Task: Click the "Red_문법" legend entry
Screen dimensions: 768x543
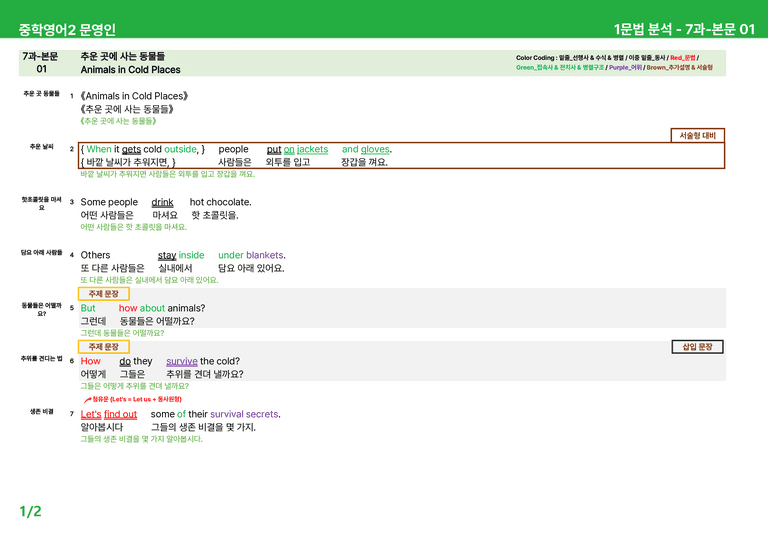Action: pos(682,58)
